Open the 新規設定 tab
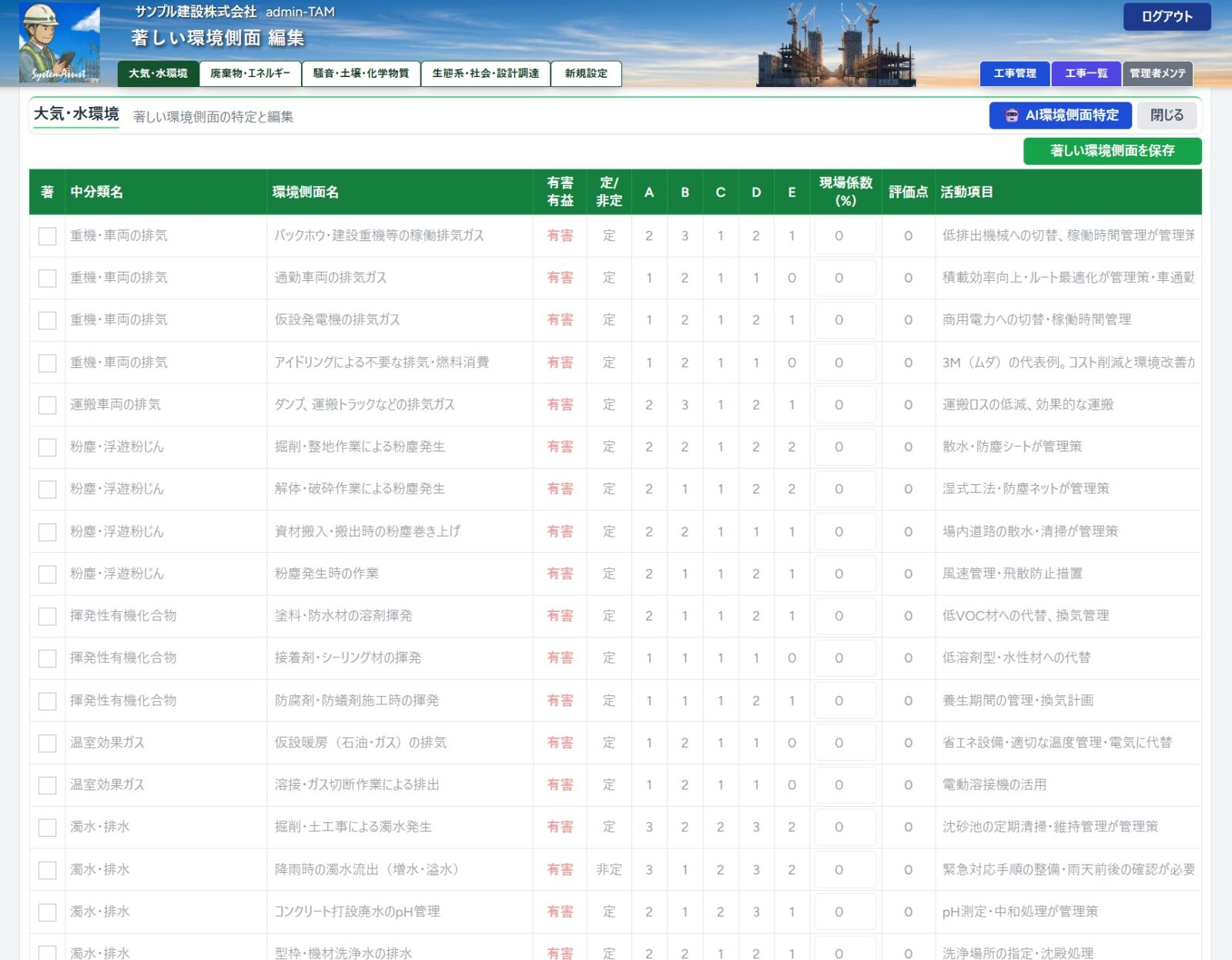Screen dimensions: 1232x960 [586, 74]
